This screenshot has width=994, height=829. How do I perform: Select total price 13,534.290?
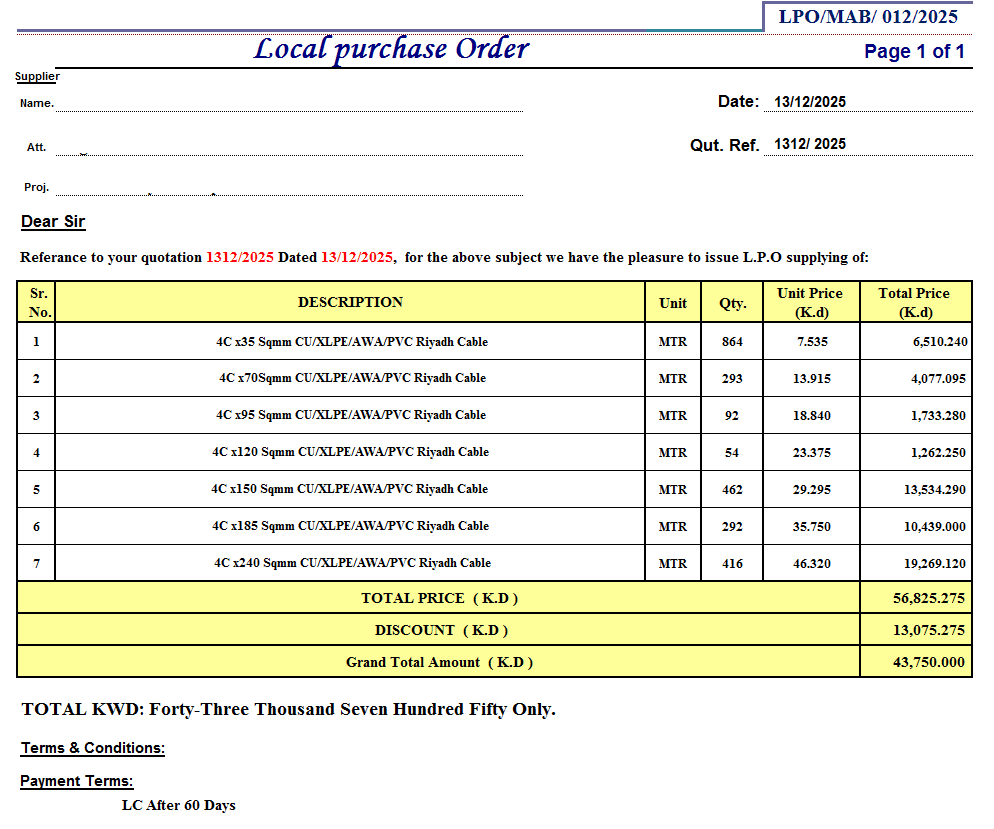935,489
